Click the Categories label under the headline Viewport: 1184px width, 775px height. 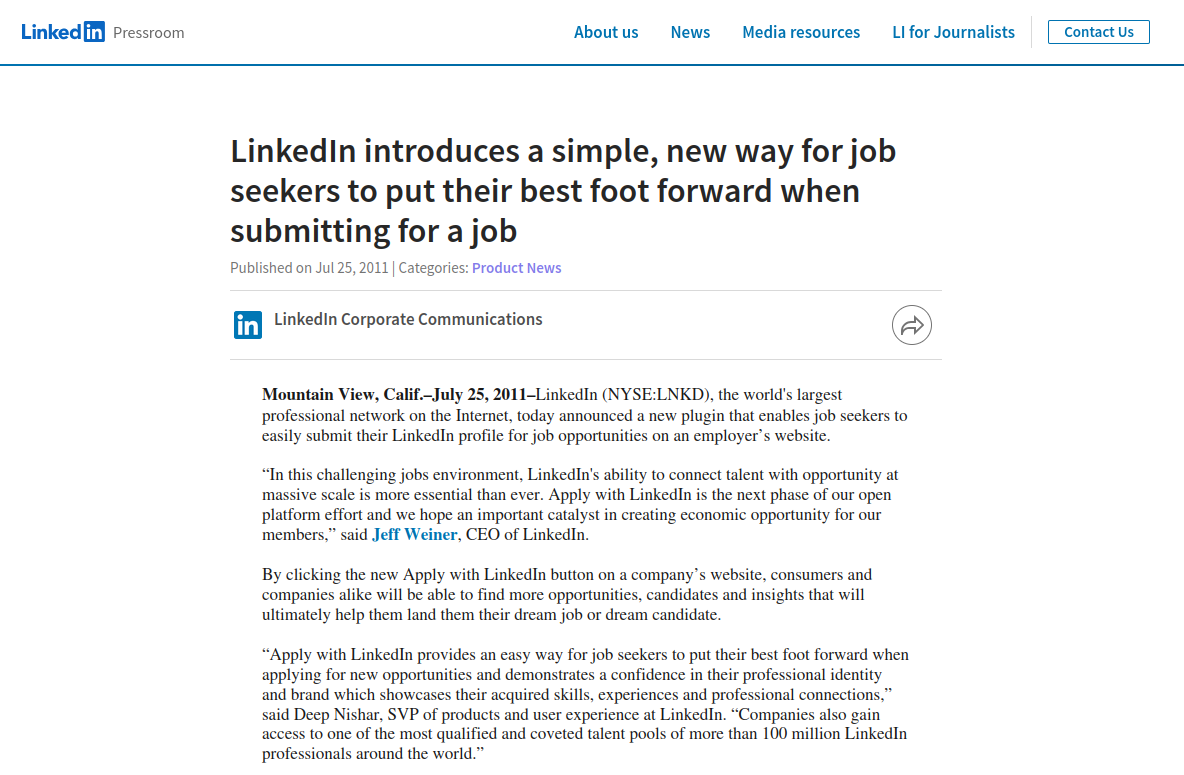433,268
